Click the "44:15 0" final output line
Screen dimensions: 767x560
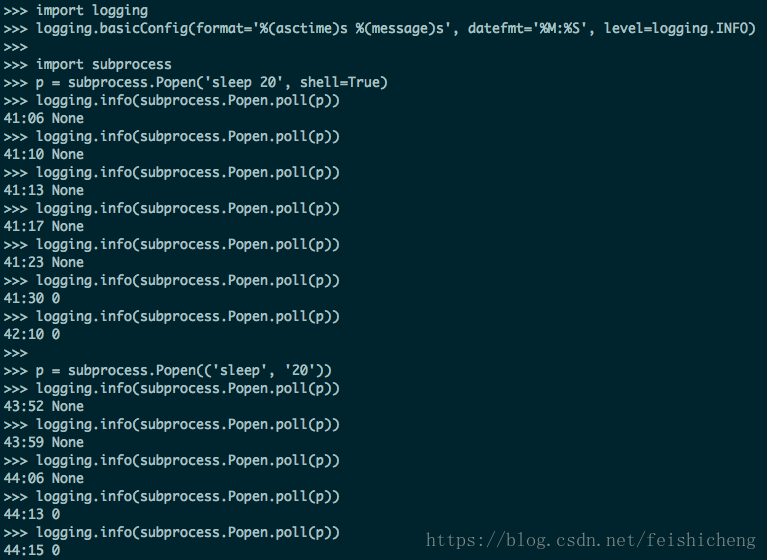[32, 551]
